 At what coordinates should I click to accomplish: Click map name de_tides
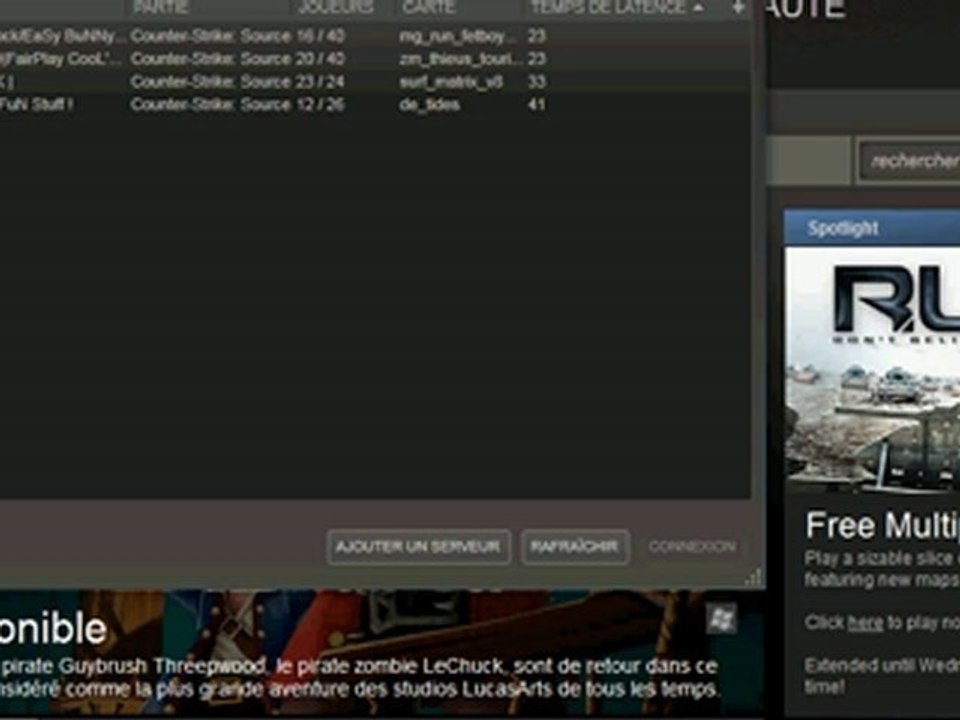click(x=429, y=105)
